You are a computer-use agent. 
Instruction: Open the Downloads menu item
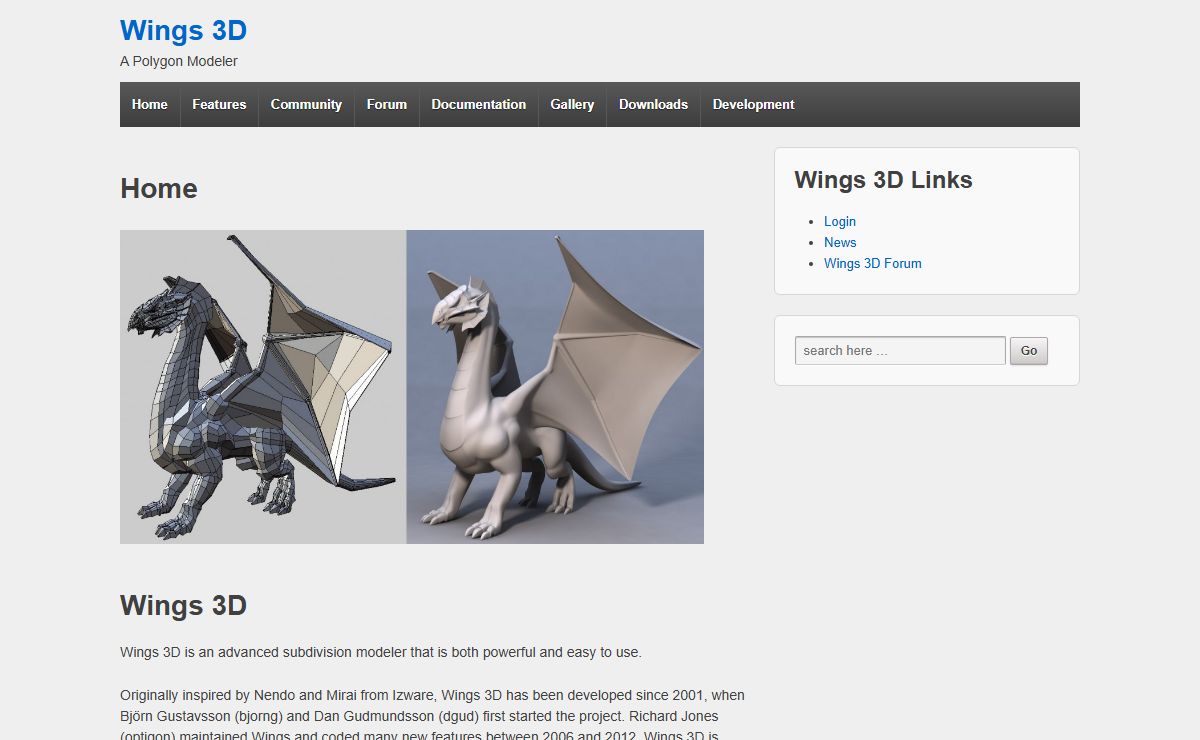coord(653,104)
